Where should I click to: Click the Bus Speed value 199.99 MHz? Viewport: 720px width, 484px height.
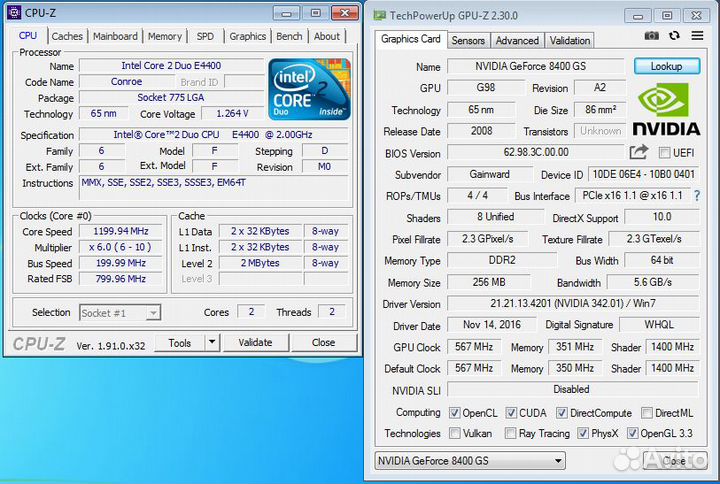point(121,263)
